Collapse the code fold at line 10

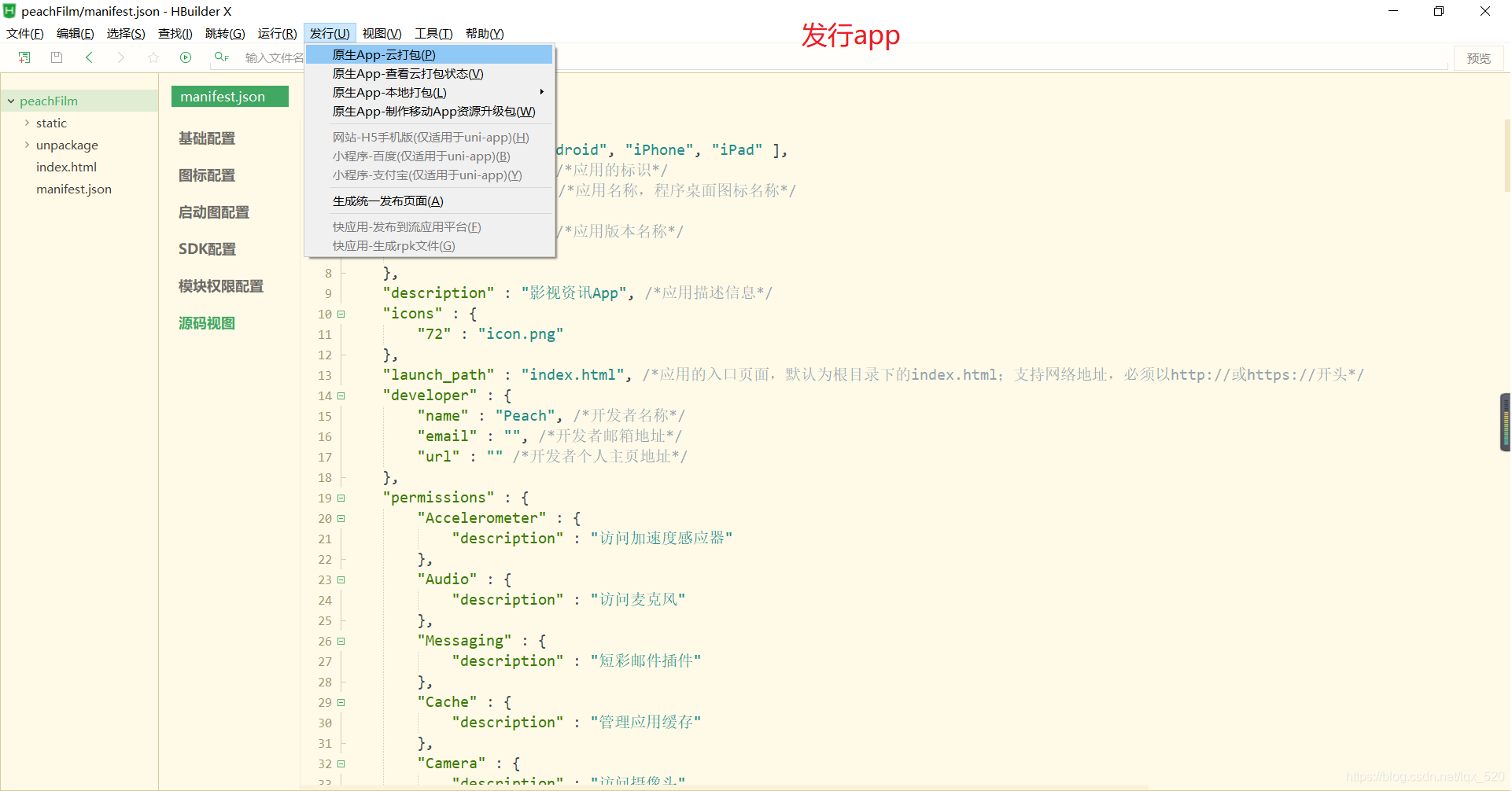pos(341,314)
